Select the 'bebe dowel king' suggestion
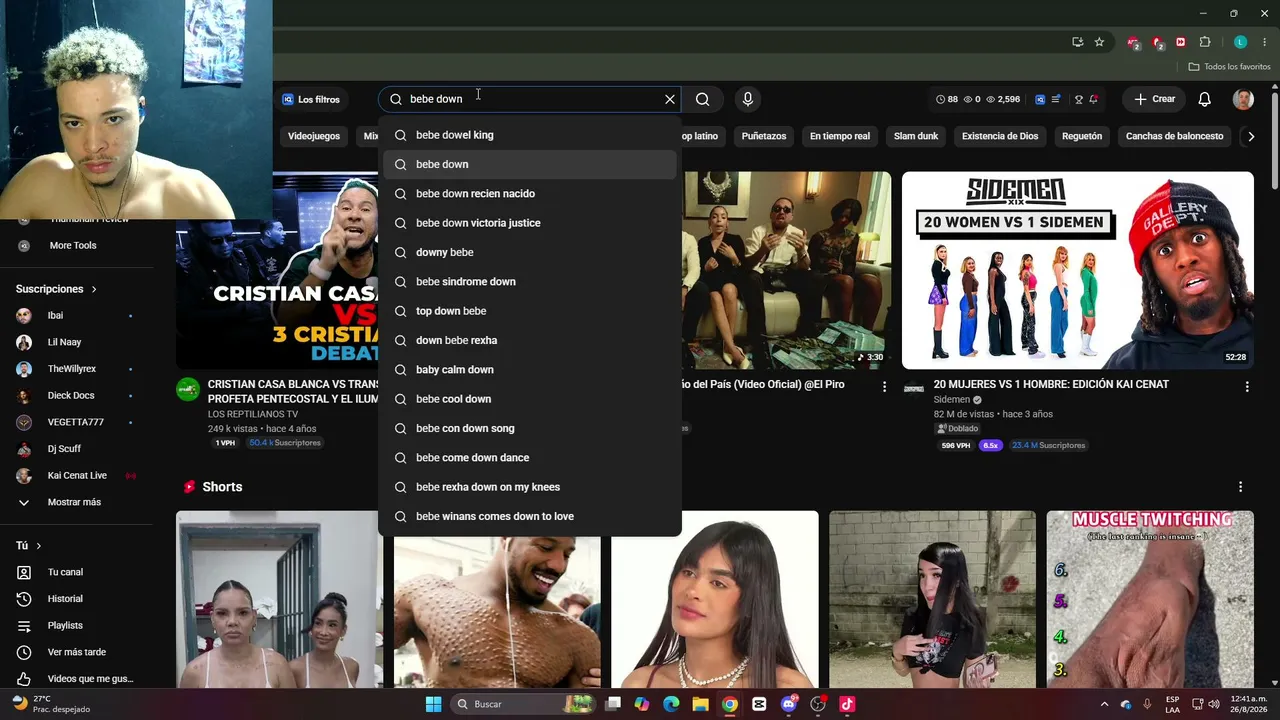The image size is (1280, 720). [530, 135]
